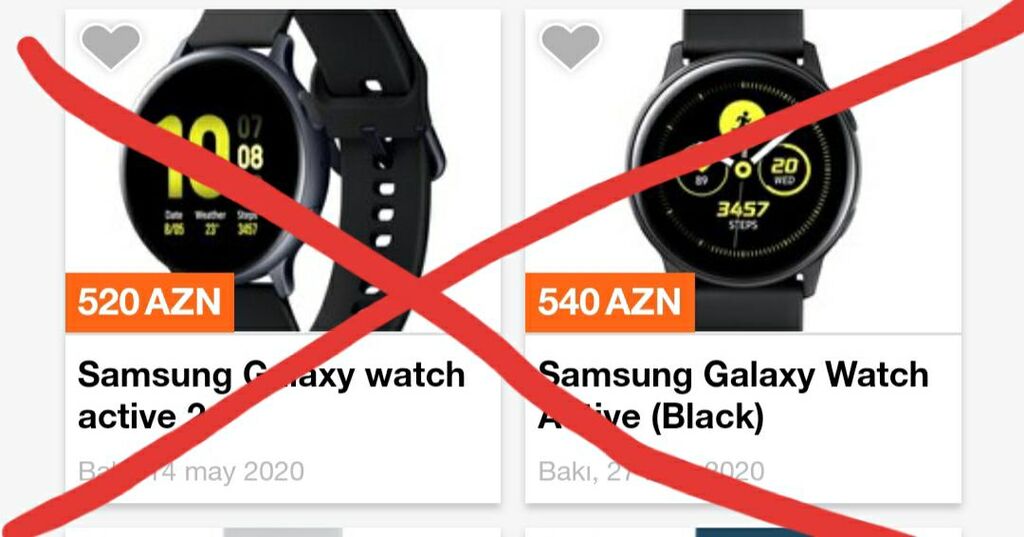Image resolution: width=1024 pixels, height=537 pixels.
Task: Tap the heart icon on the 540 AZN listing
Action: pos(570,45)
